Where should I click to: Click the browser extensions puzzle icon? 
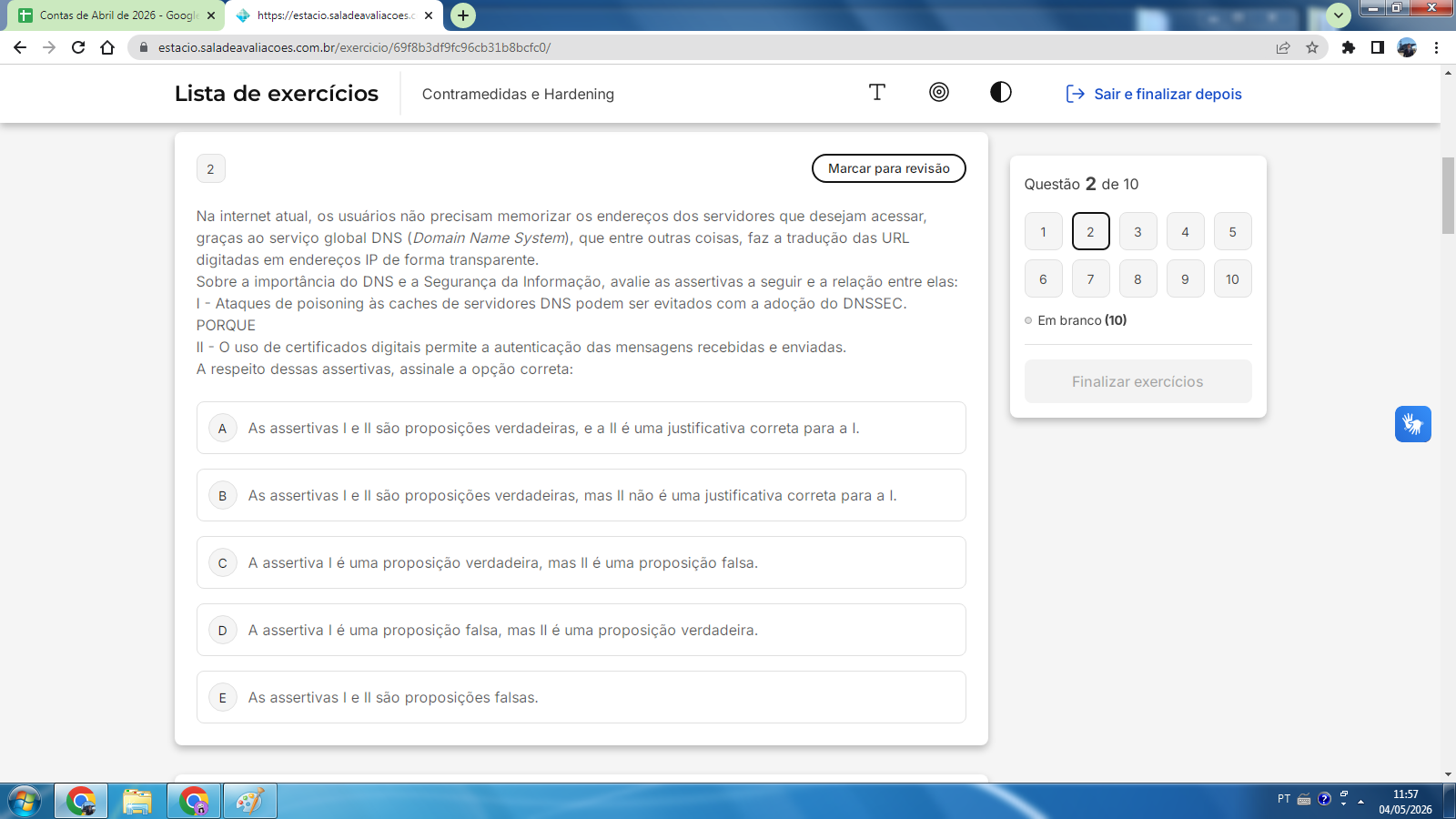point(1349,47)
